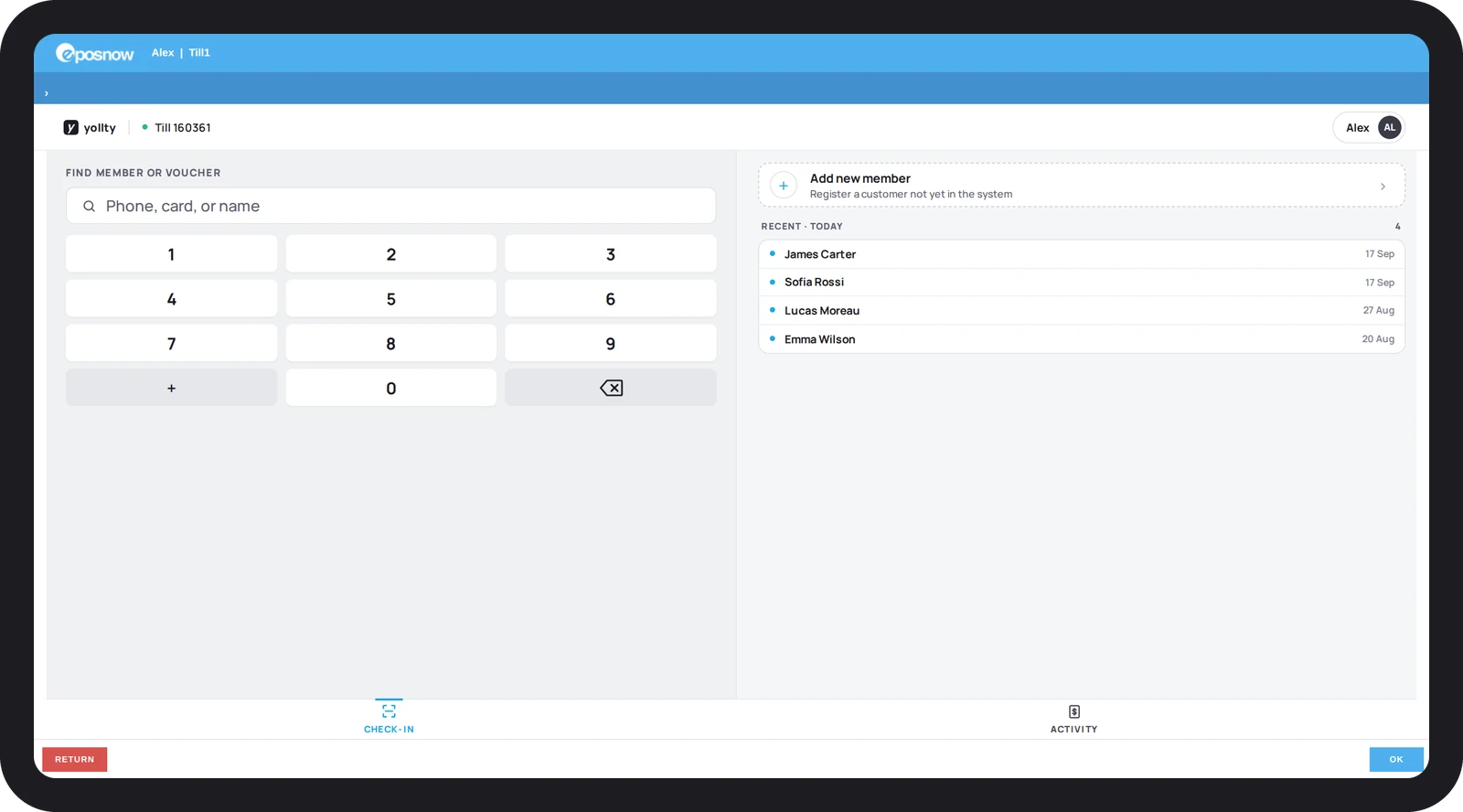Image resolution: width=1463 pixels, height=812 pixels.
Task: Focus the Phone, card, or name search field
Action: coord(390,207)
